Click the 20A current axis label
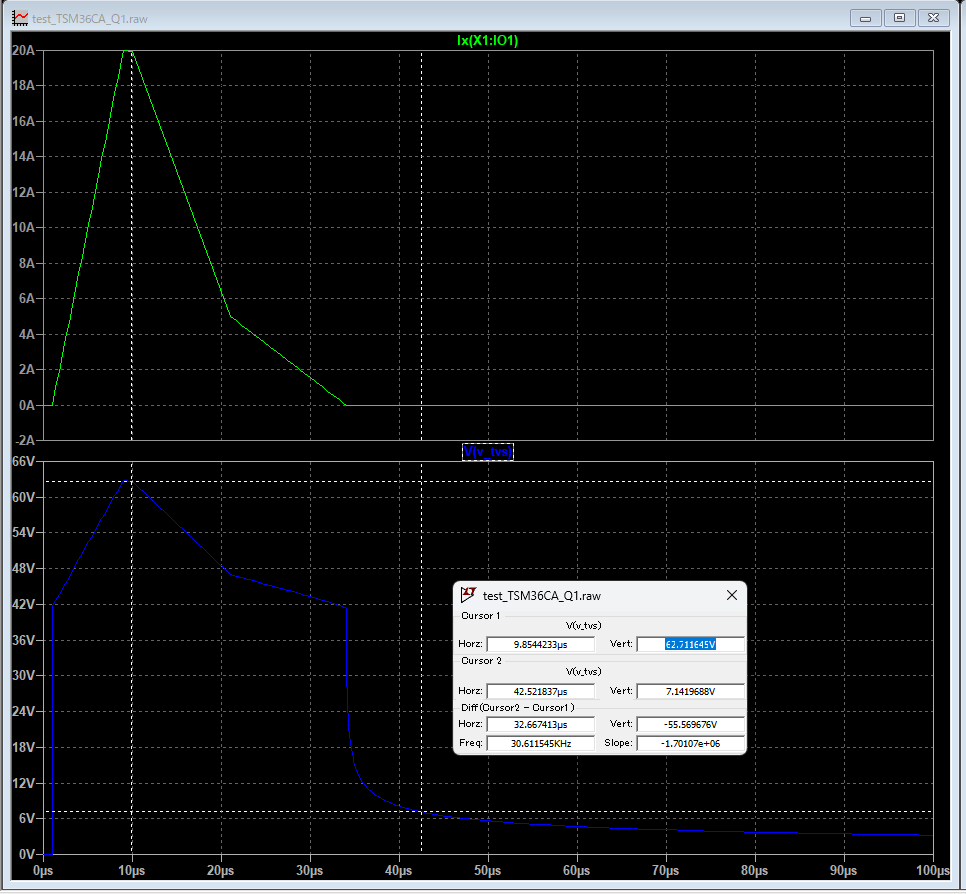The image size is (966, 894). click(23, 51)
